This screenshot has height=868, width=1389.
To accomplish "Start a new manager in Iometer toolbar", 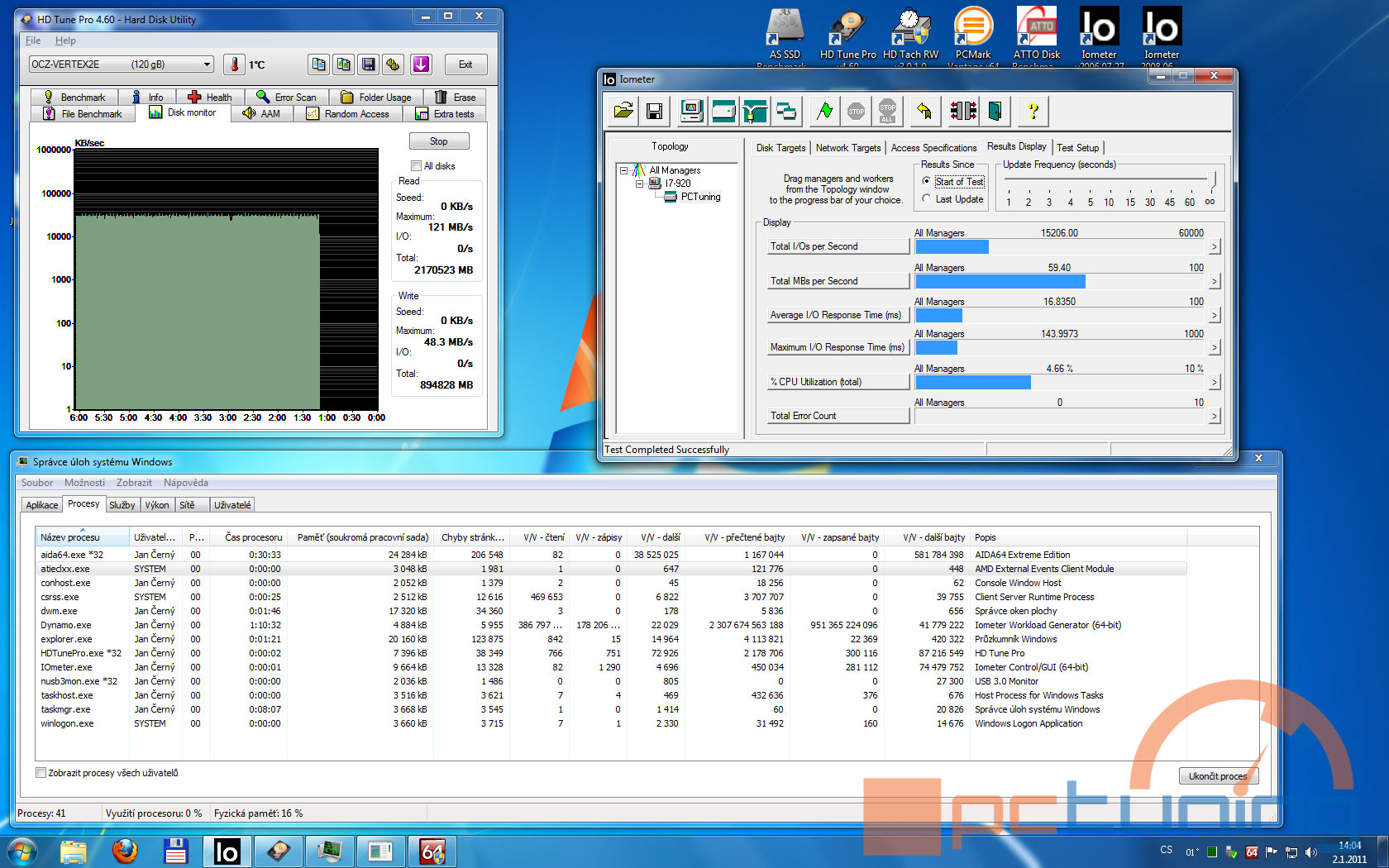I will click(692, 111).
